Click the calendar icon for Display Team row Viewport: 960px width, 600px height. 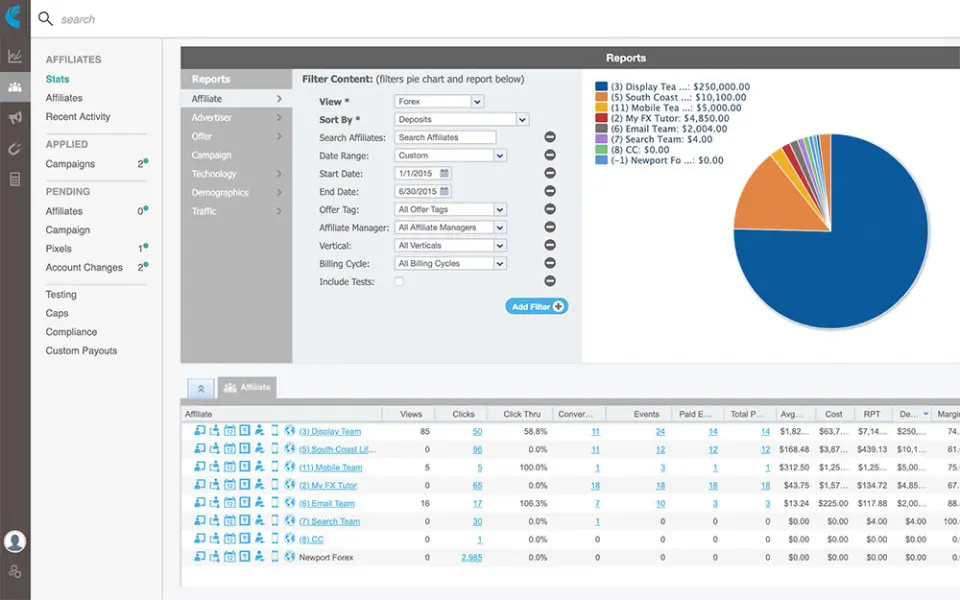coord(229,429)
